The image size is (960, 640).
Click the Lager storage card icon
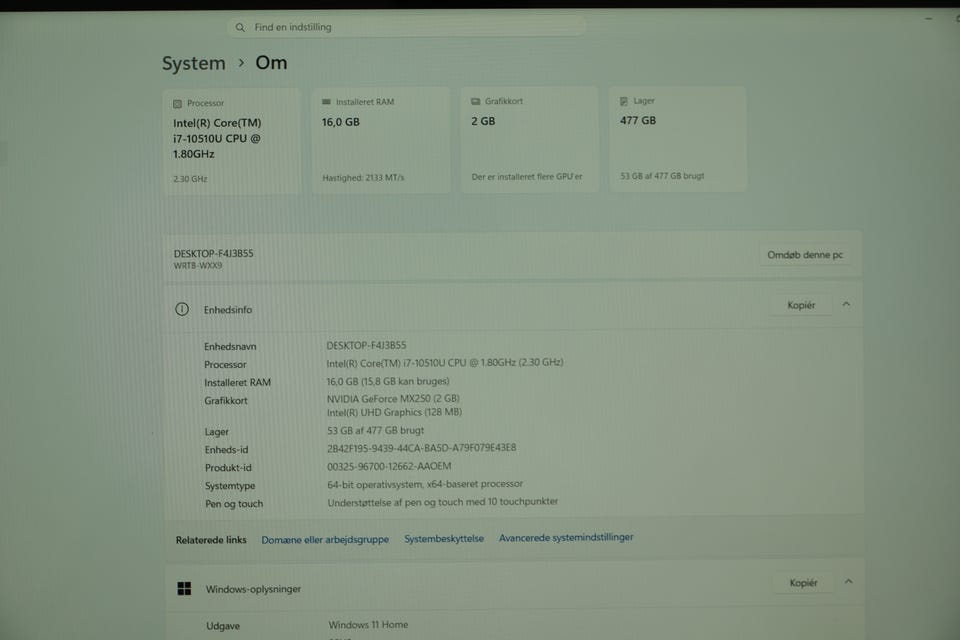point(624,101)
